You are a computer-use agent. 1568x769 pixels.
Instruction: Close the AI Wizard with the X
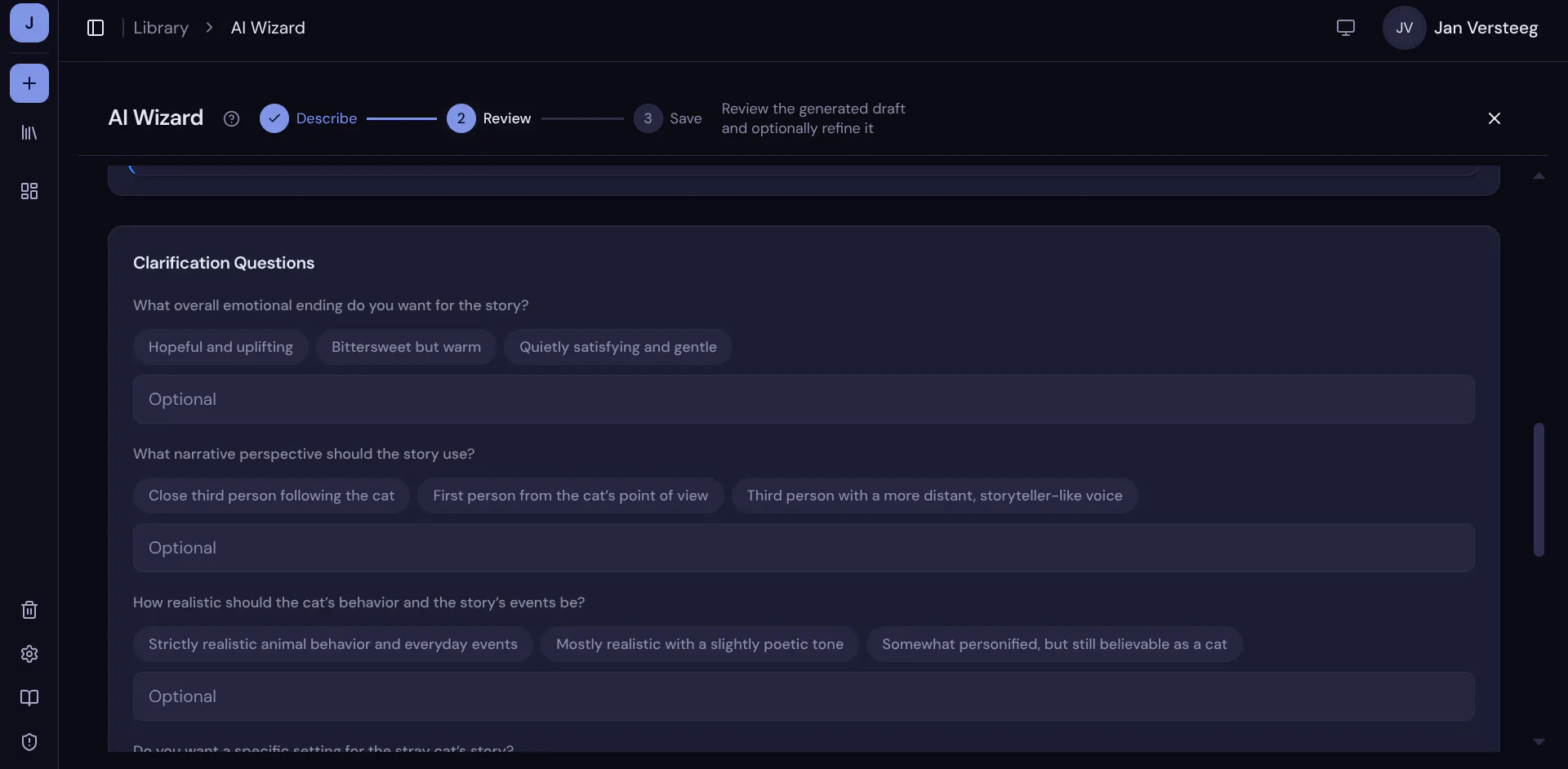click(x=1494, y=118)
